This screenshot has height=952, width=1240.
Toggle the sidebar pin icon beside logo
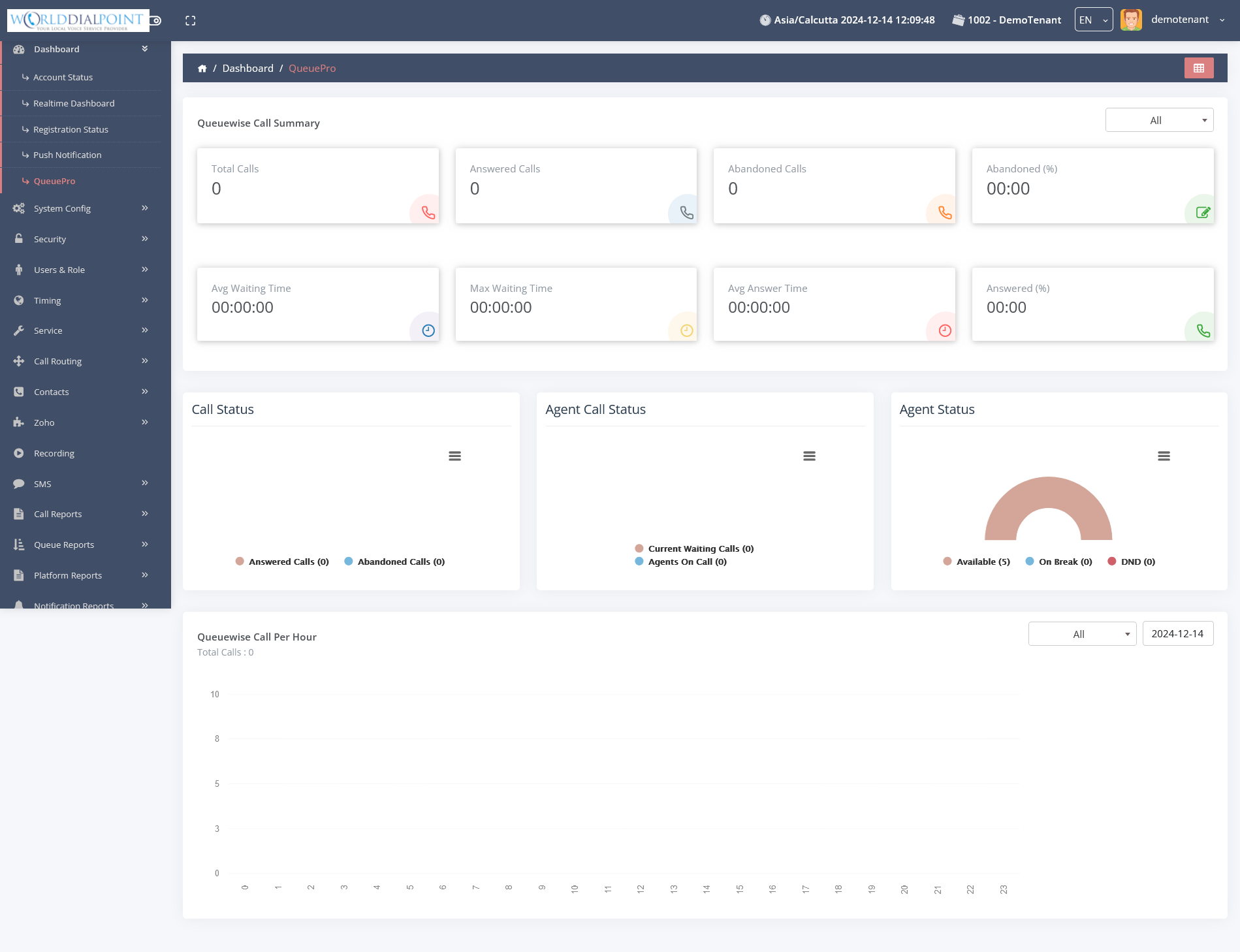tap(156, 21)
